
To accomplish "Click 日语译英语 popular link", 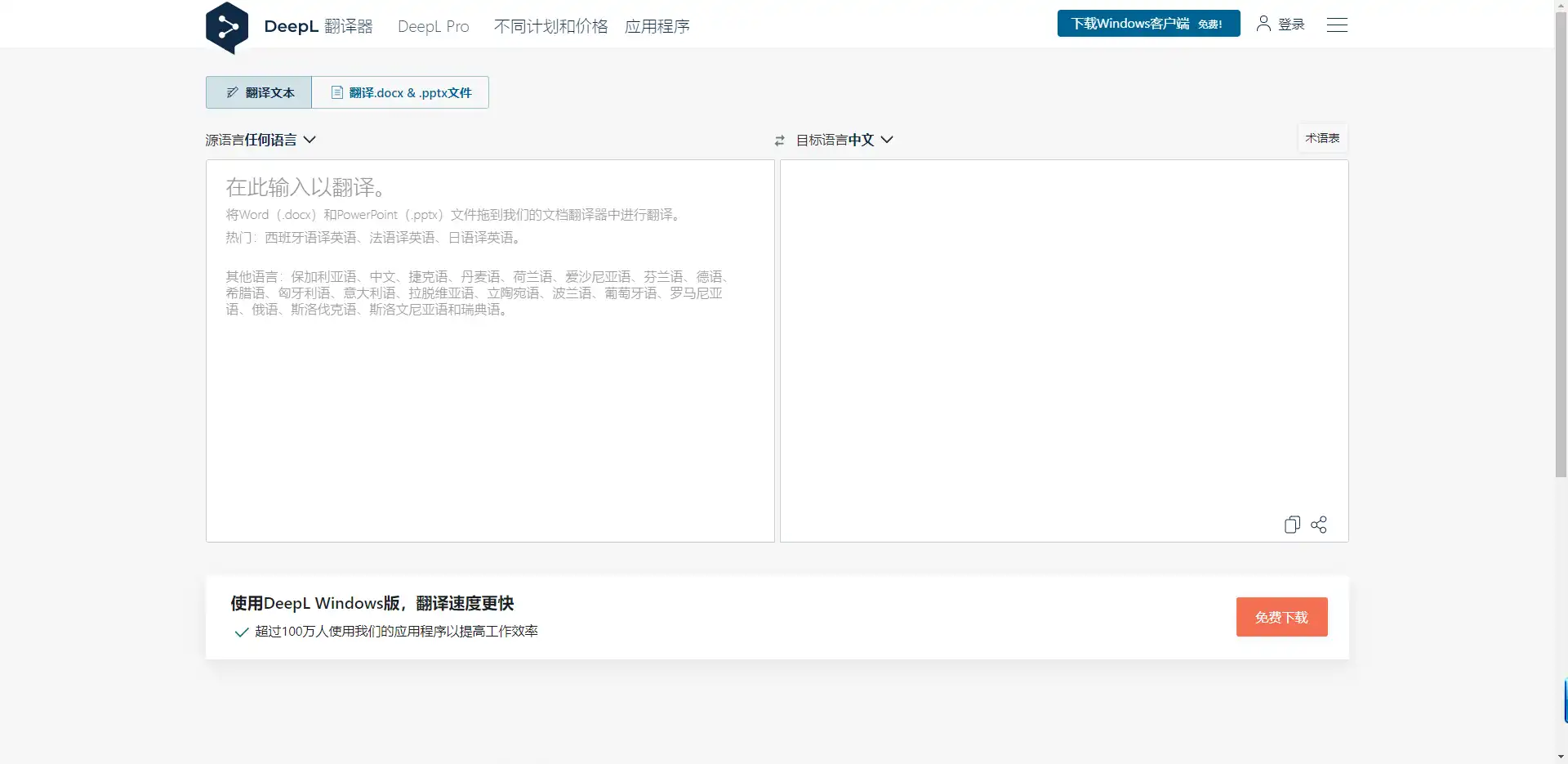I will tap(481, 238).
